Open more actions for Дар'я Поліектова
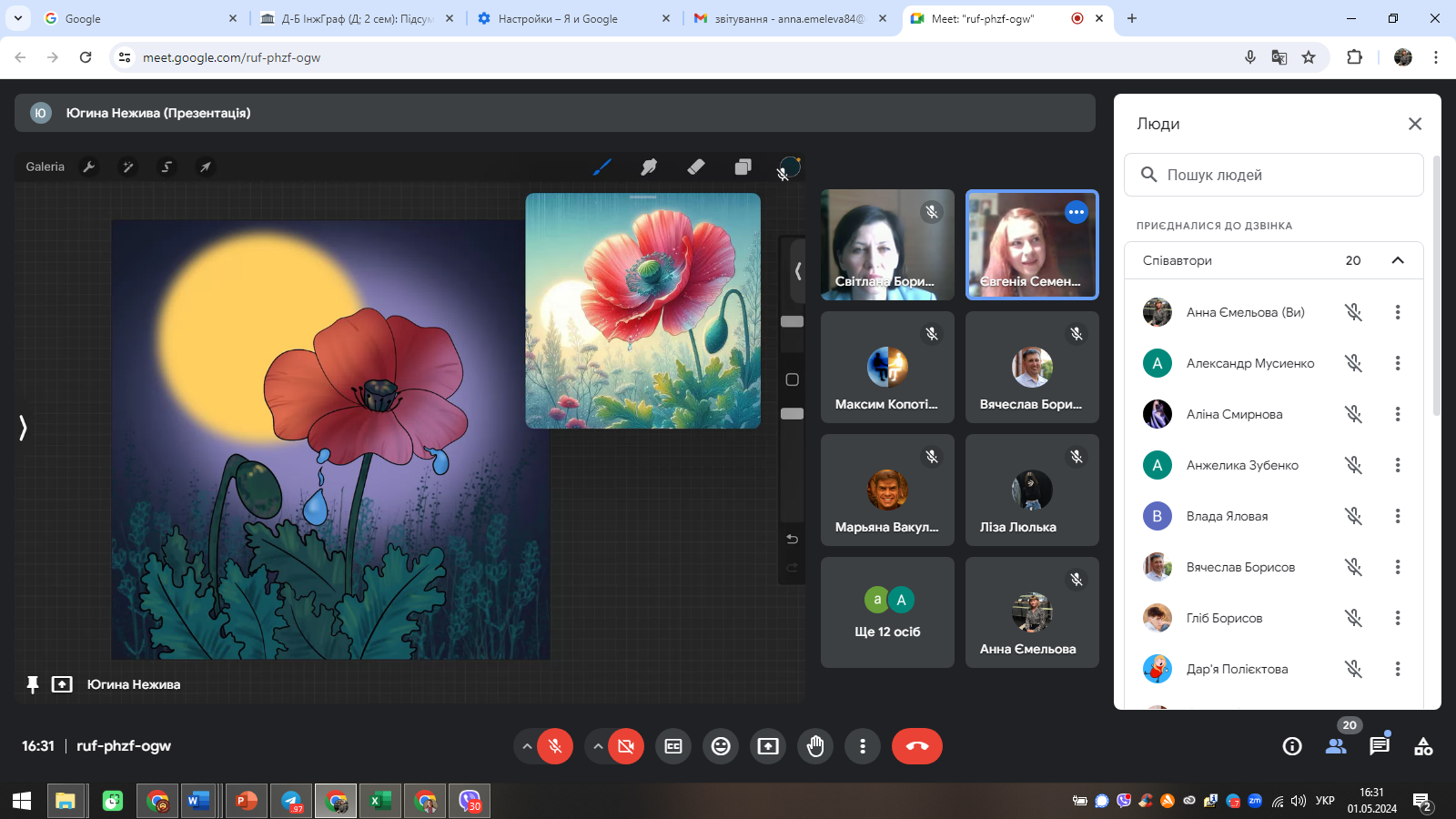The width and height of the screenshot is (1456, 819). 1398,669
